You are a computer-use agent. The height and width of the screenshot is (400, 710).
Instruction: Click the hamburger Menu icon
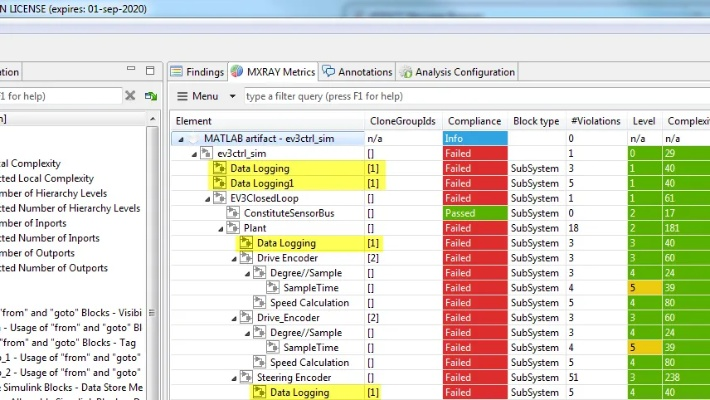click(182, 96)
